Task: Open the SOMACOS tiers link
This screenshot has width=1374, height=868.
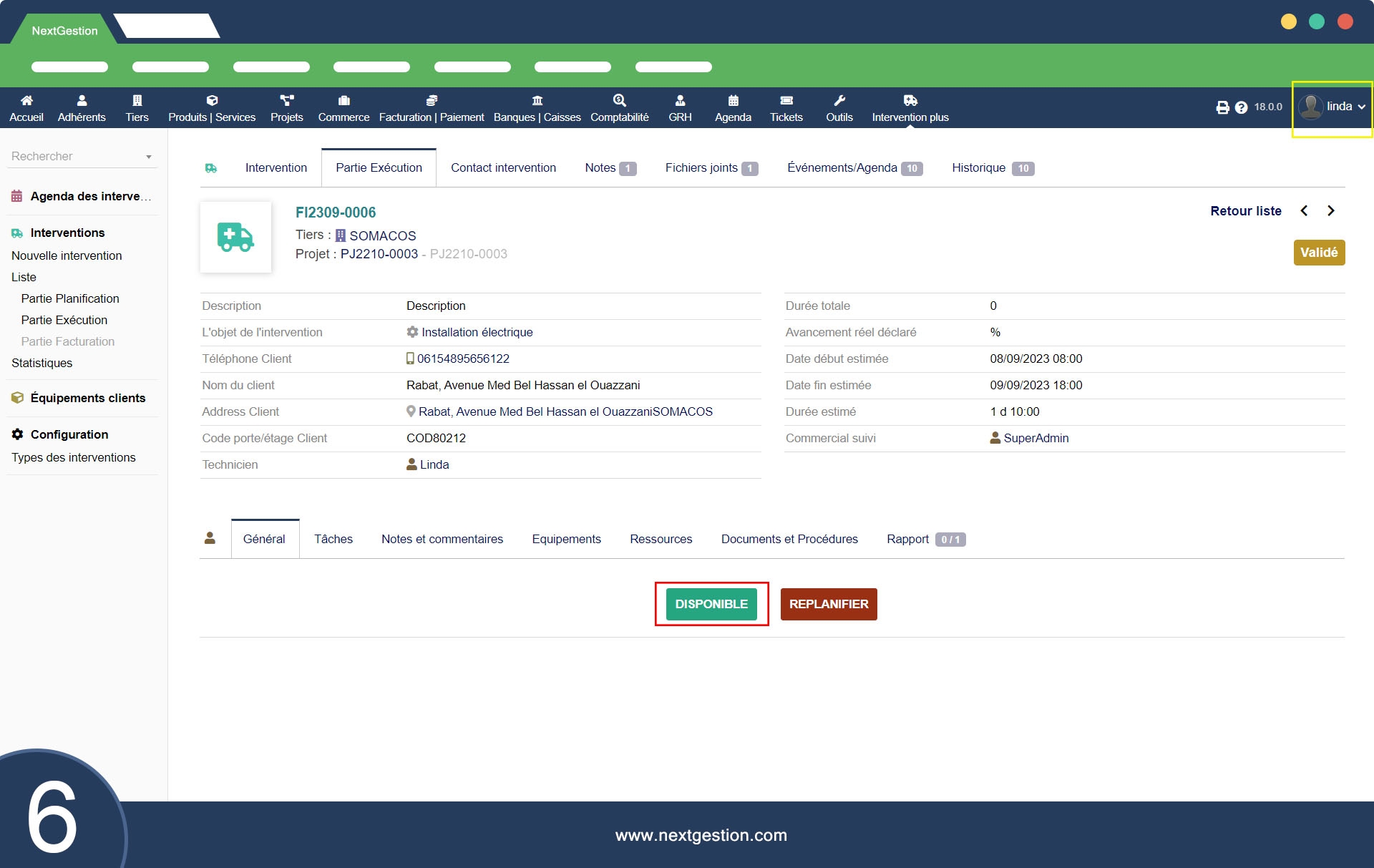Action: tap(382, 235)
